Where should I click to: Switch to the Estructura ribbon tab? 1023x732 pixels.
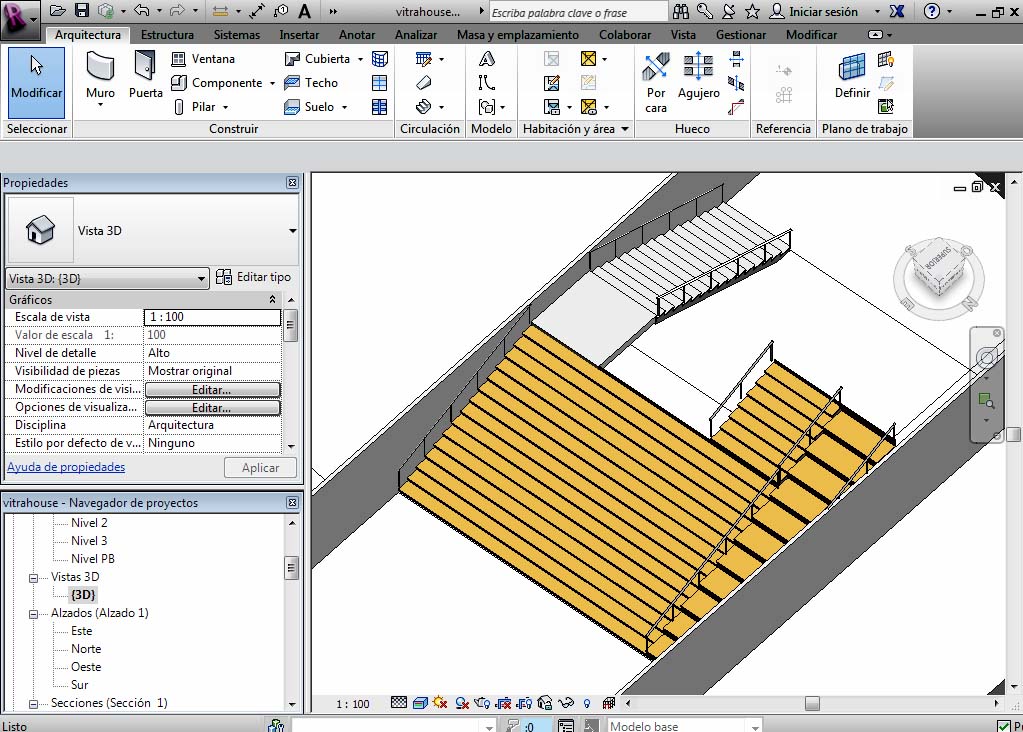coord(167,34)
